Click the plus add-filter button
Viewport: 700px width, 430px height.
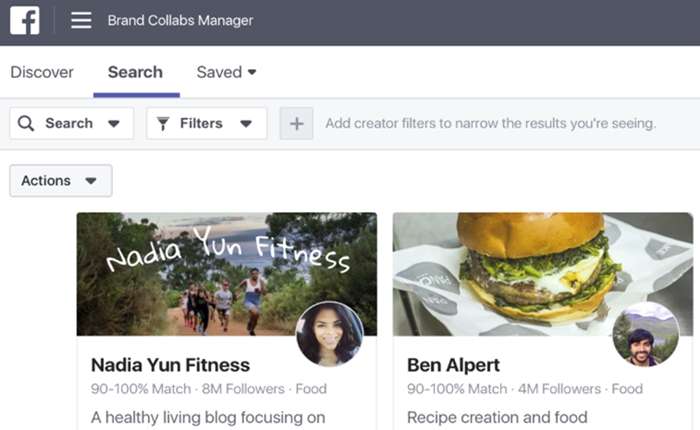296,123
